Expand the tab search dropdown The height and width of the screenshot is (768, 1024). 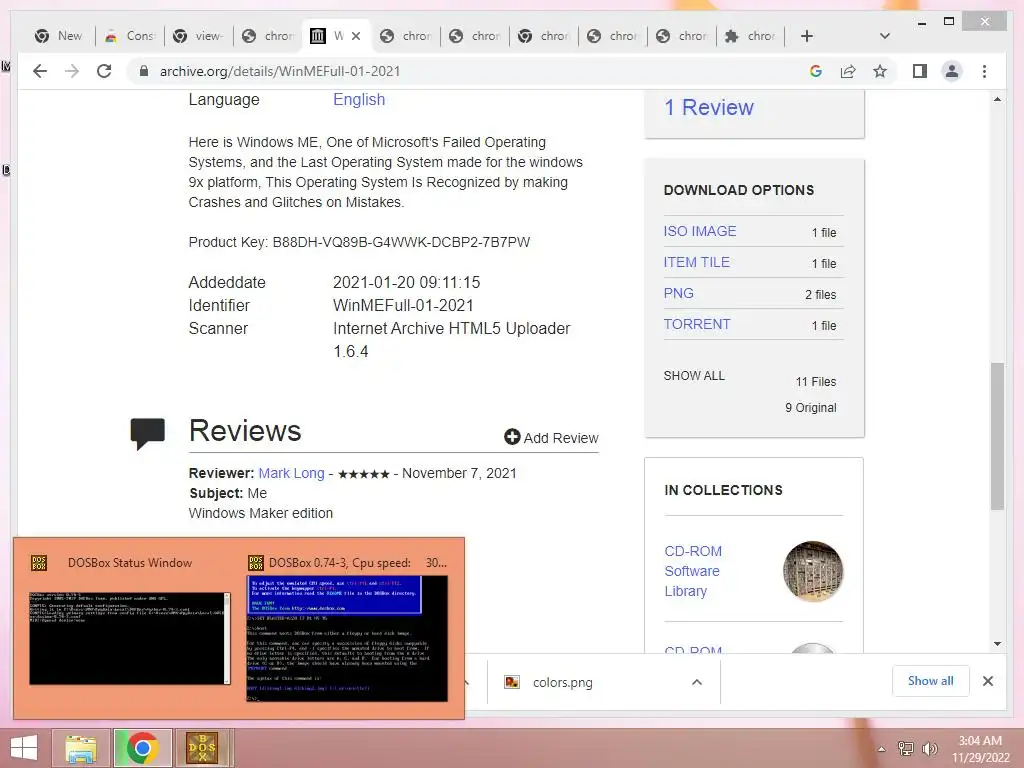[885, 36]
